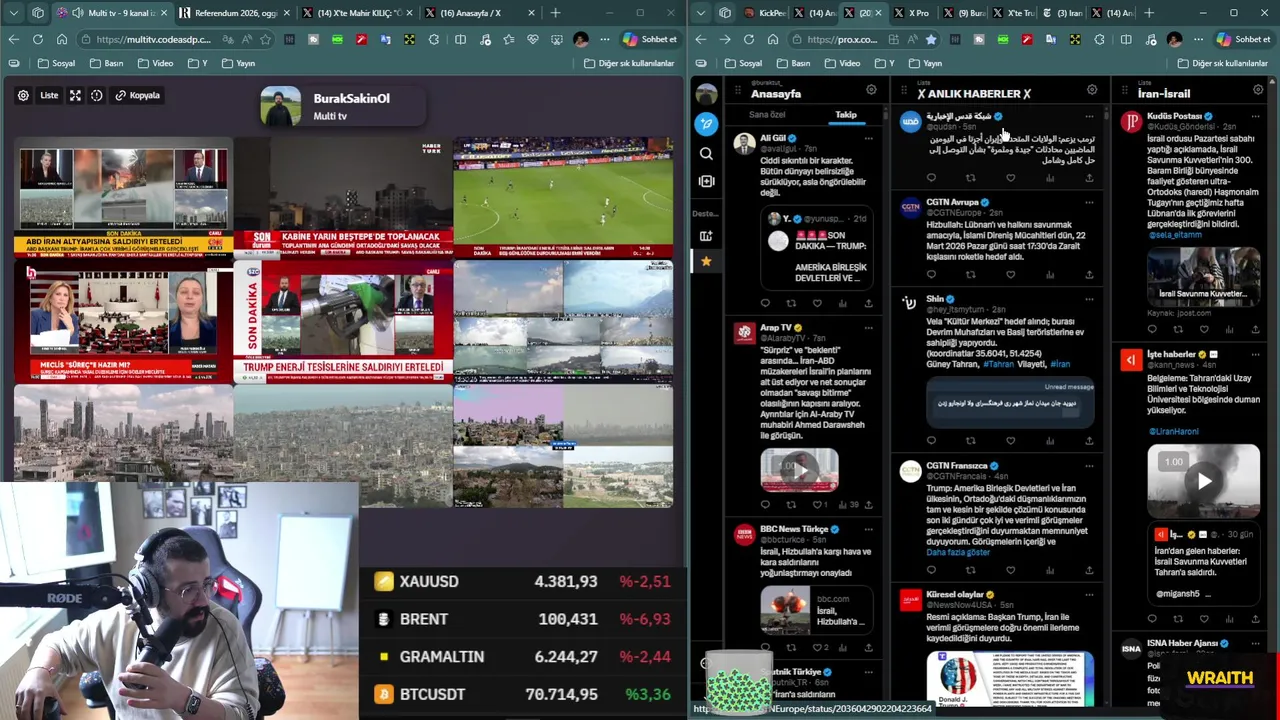This screenshot has width=1280, height=720.
Task: Go to home page in left browser
Action: pyautogui.click(x=62, y=39)
